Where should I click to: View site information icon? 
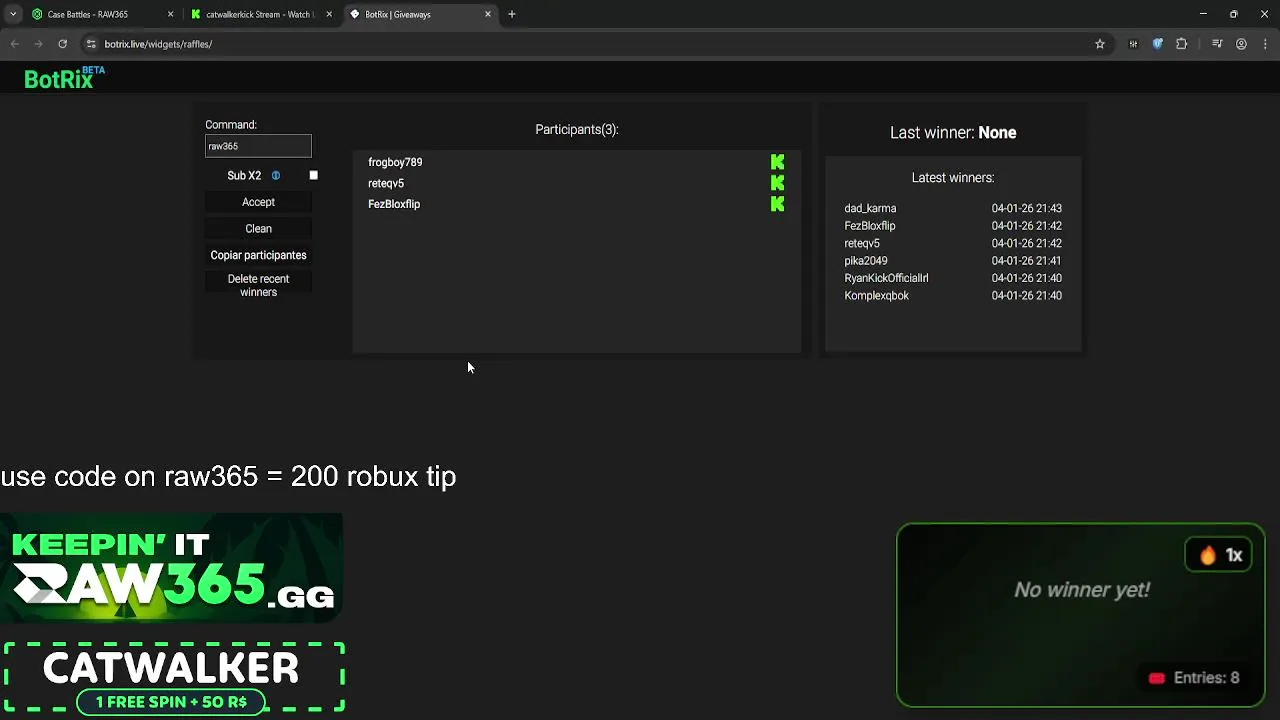[91, 44]
